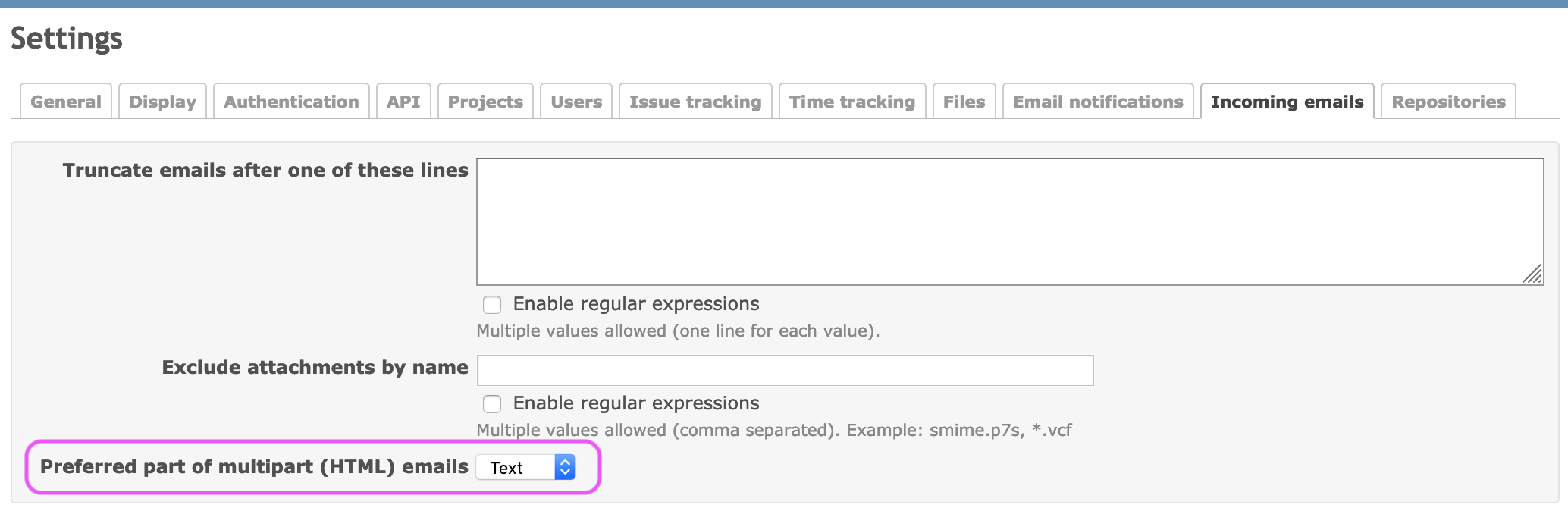Switch to the Display tab
Viewport: 1568px width, 511px height.
(162, 102)
